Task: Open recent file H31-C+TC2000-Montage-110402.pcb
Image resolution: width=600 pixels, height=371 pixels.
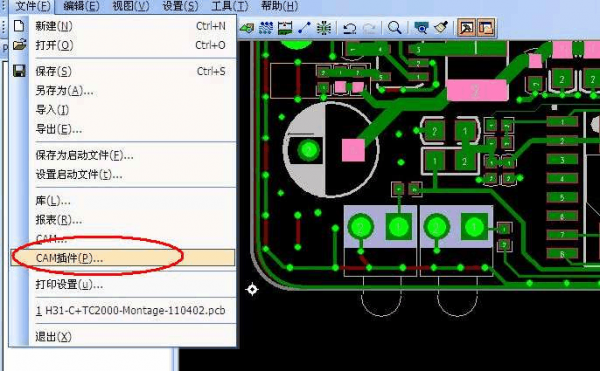Action: [123, 311]
